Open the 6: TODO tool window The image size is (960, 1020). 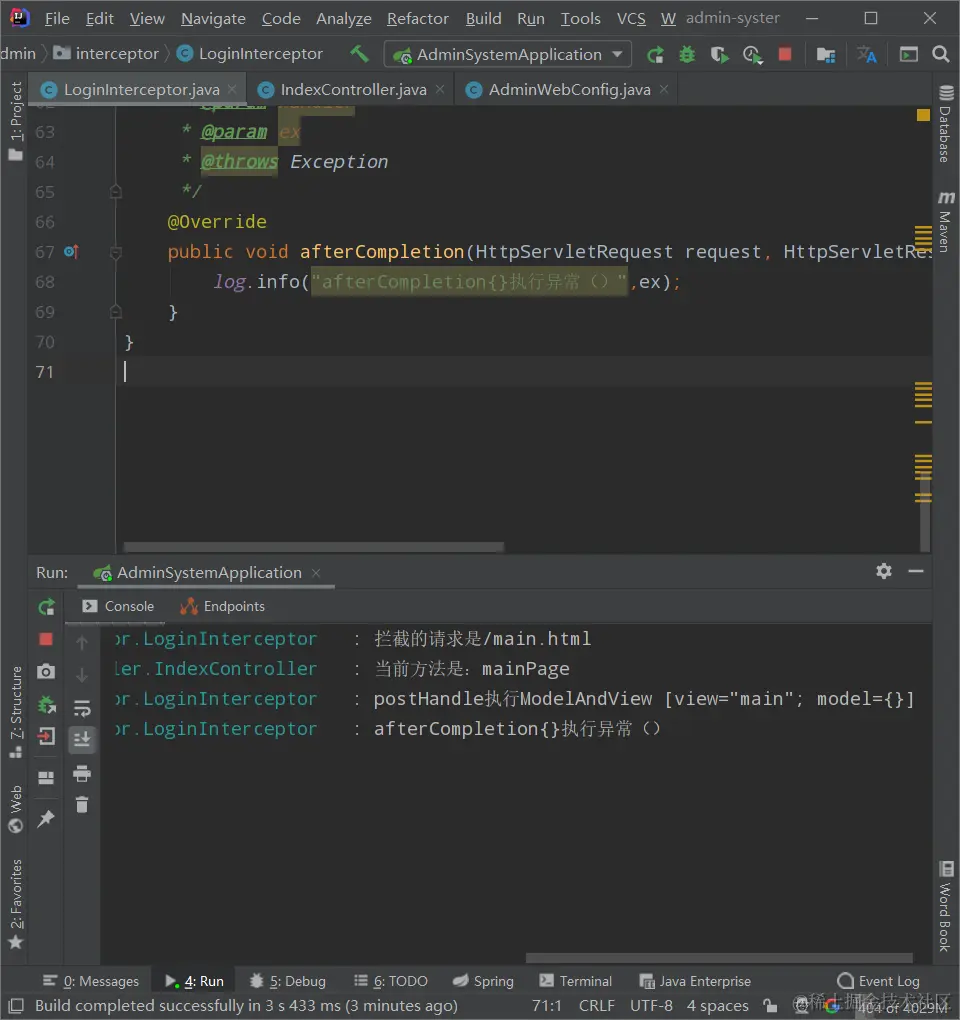click(x=391, y=981)
